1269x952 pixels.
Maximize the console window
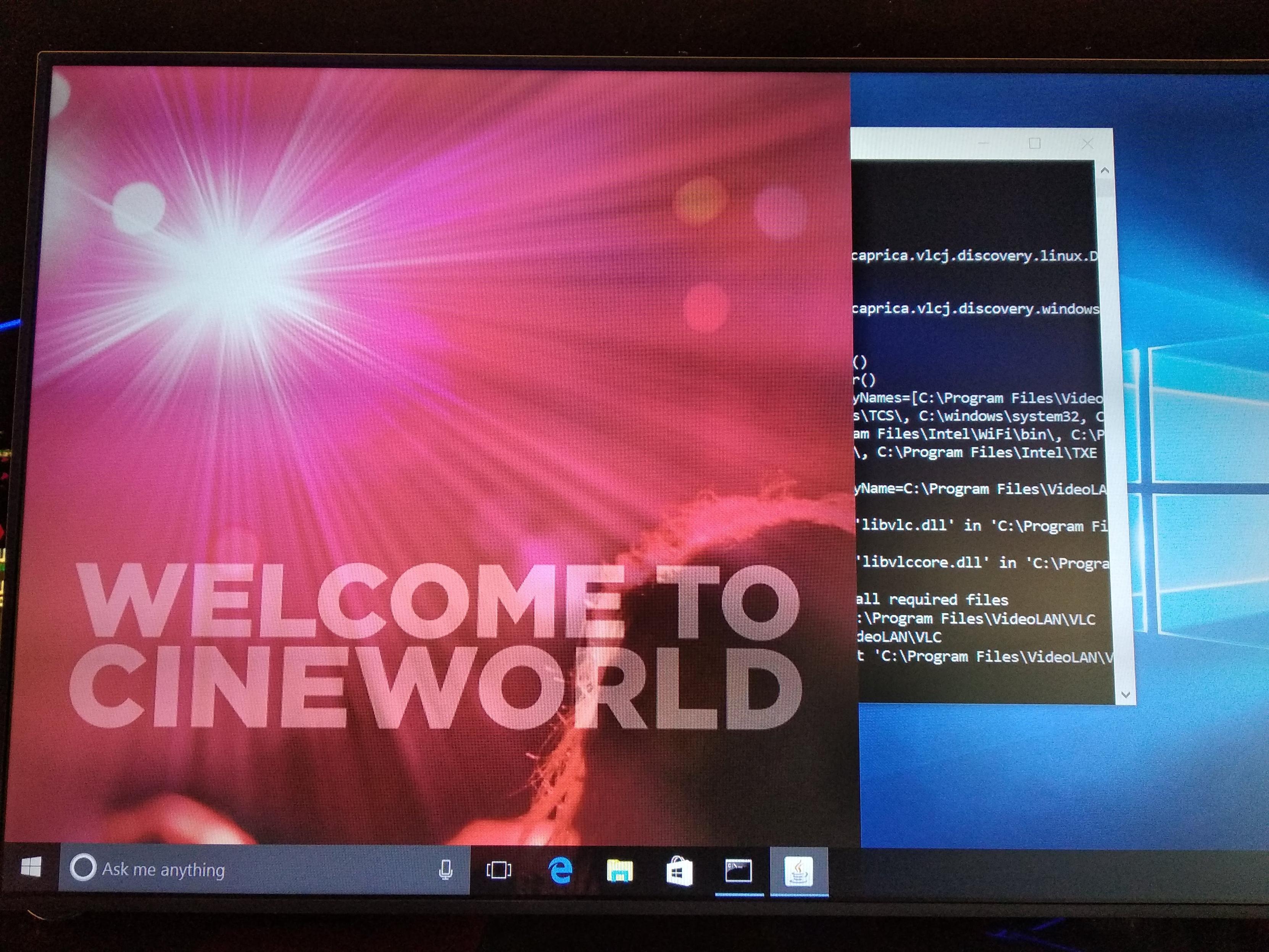coord(1034,143)
